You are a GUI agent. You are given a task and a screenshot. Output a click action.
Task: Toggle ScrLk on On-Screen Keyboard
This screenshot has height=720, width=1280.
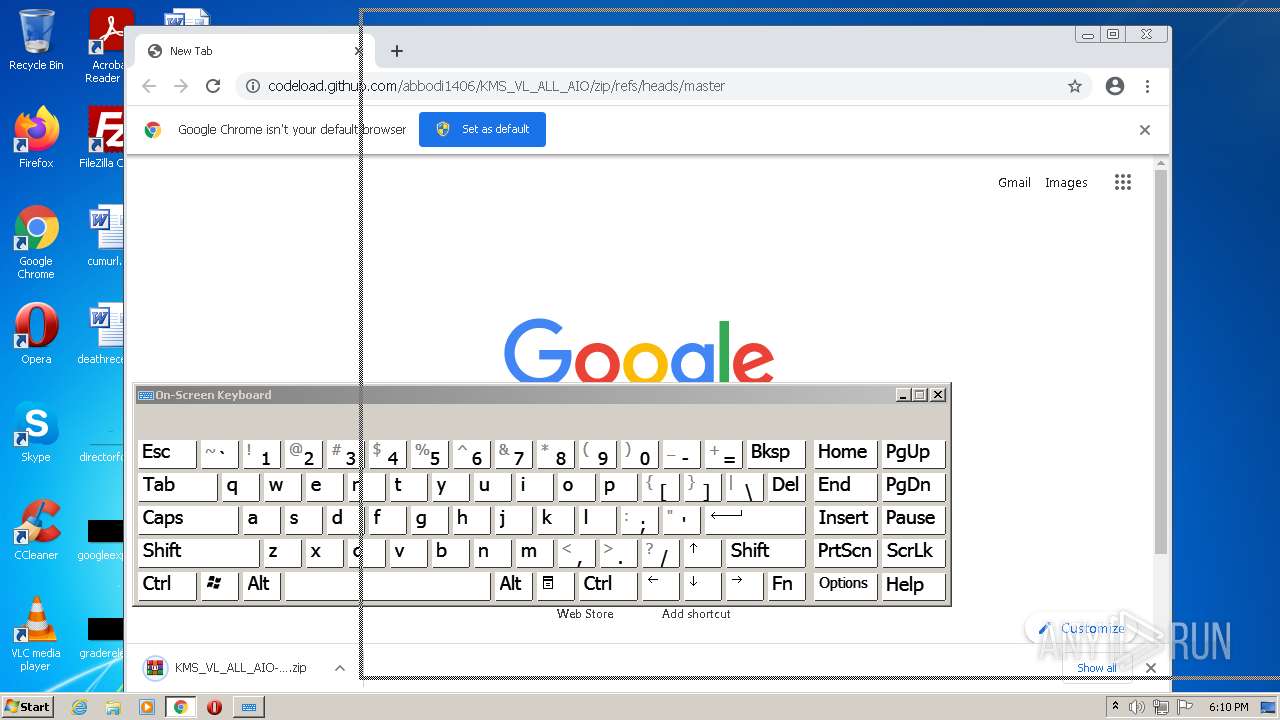pyautogui.click(x=914, y=553)
